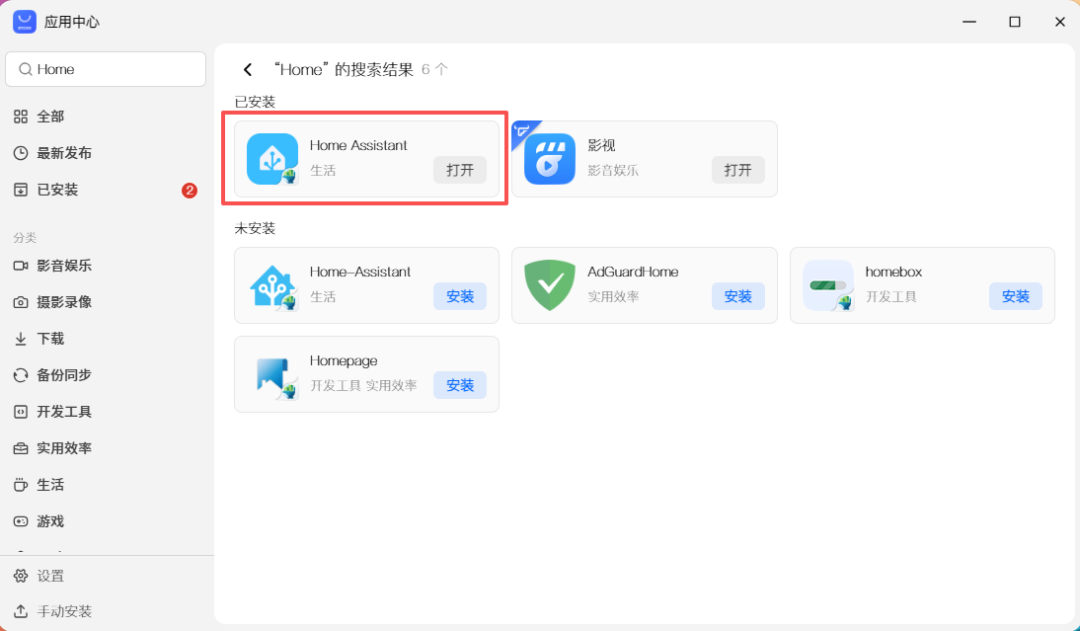The height and width of the screenshot is (631, 1080).
Task: Click the 已安装 box icon
Action: [21, 189]
